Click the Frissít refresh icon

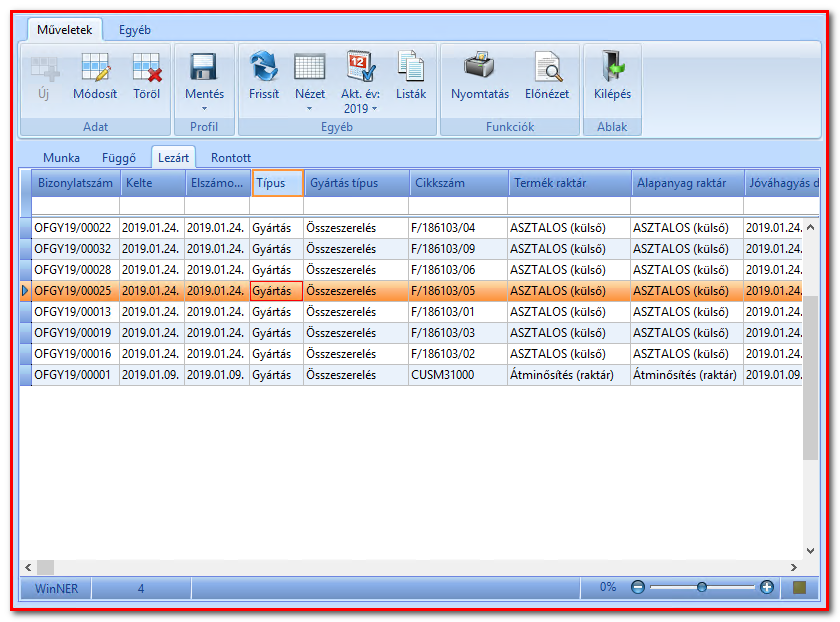(264, 67)
